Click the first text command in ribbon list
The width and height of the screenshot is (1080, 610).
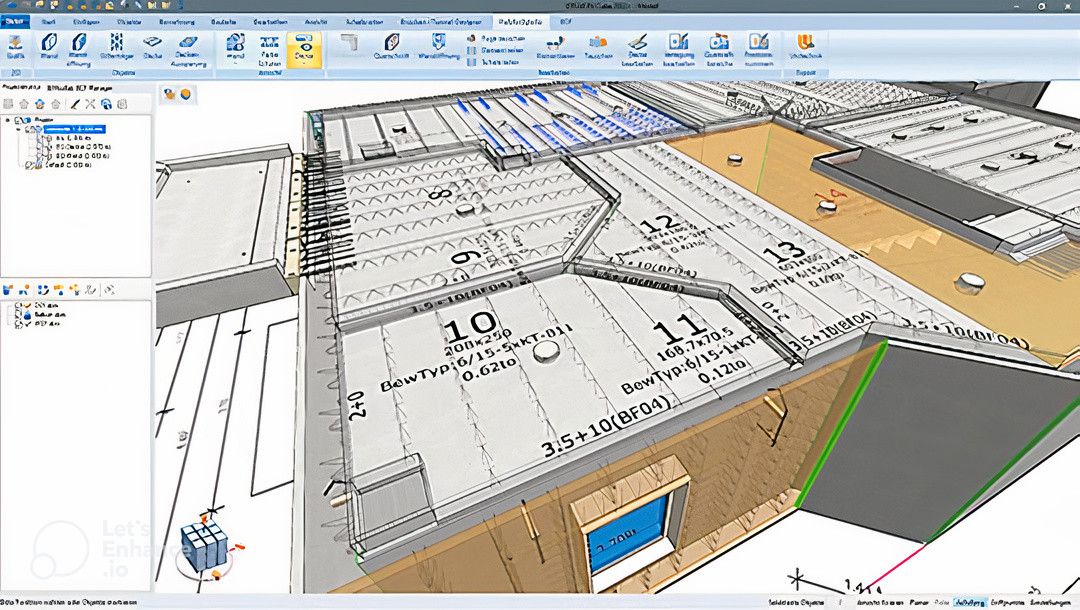tap(498, 37)
